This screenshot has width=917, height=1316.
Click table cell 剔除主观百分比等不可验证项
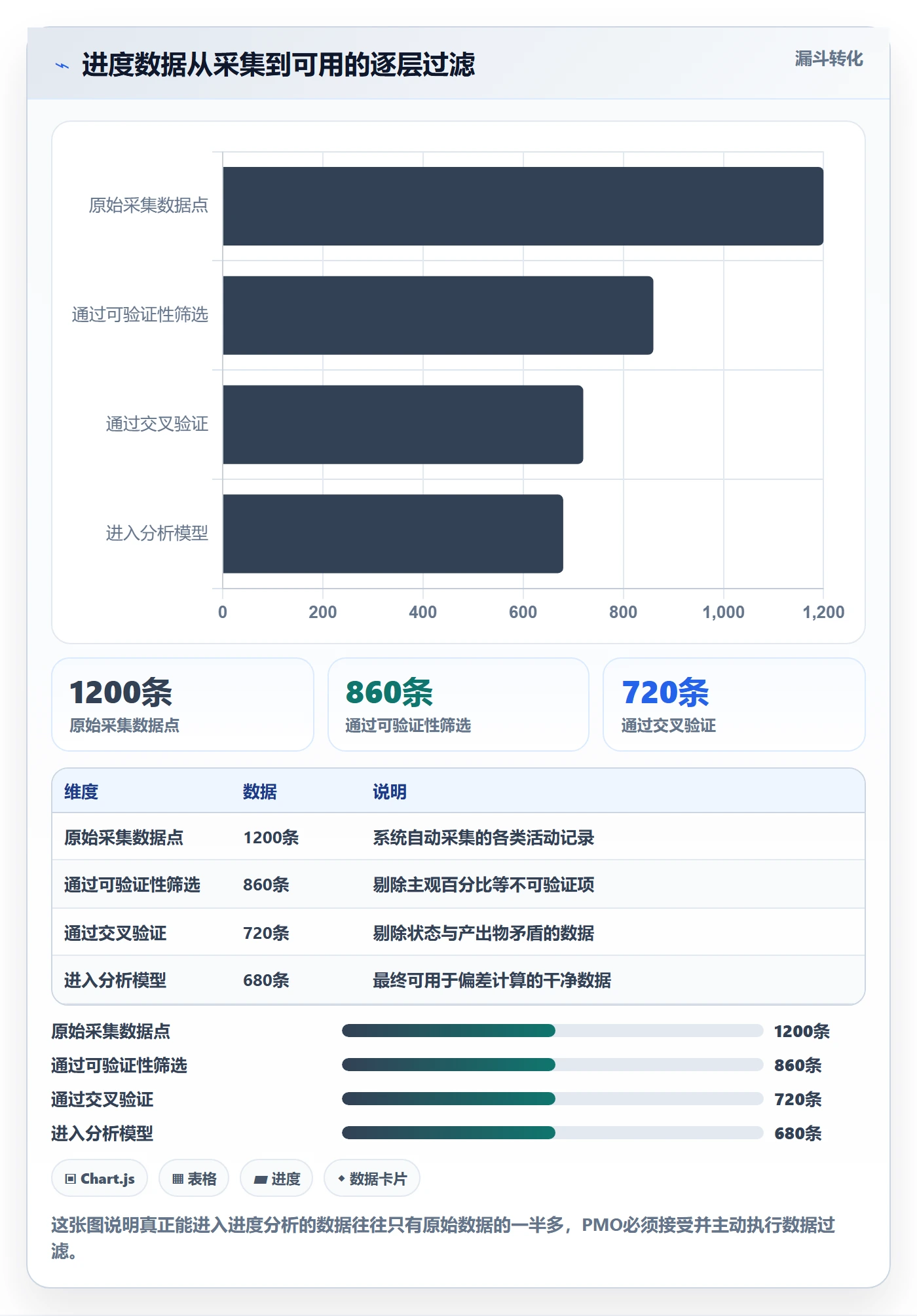[x=483, y=885]
